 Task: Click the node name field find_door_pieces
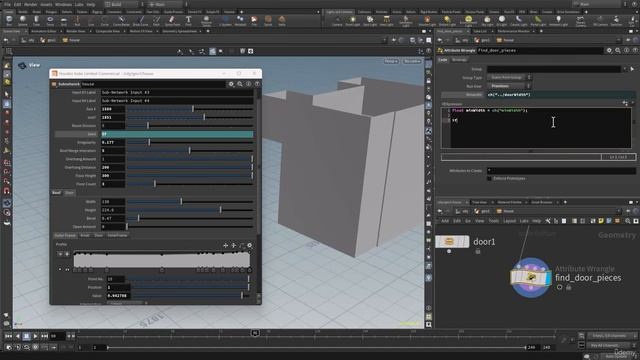coord(540,51)
